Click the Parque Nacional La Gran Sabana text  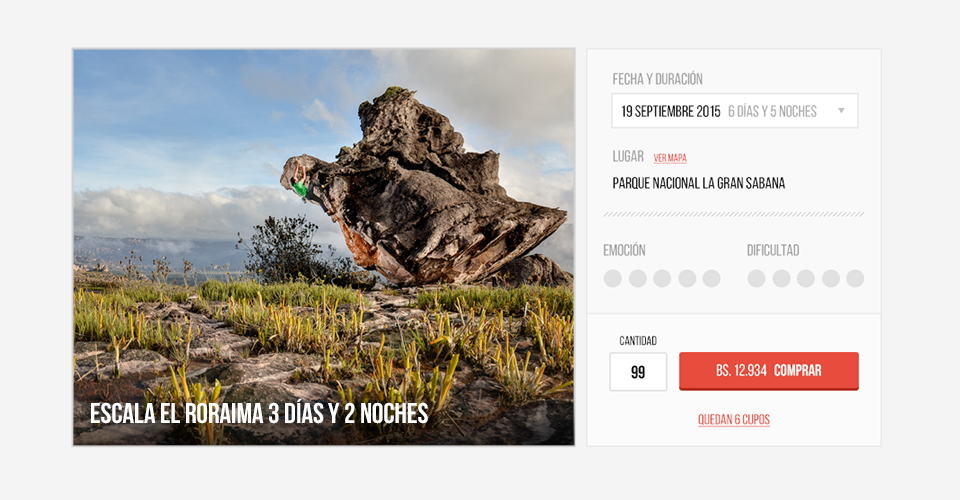coord(699,183)
